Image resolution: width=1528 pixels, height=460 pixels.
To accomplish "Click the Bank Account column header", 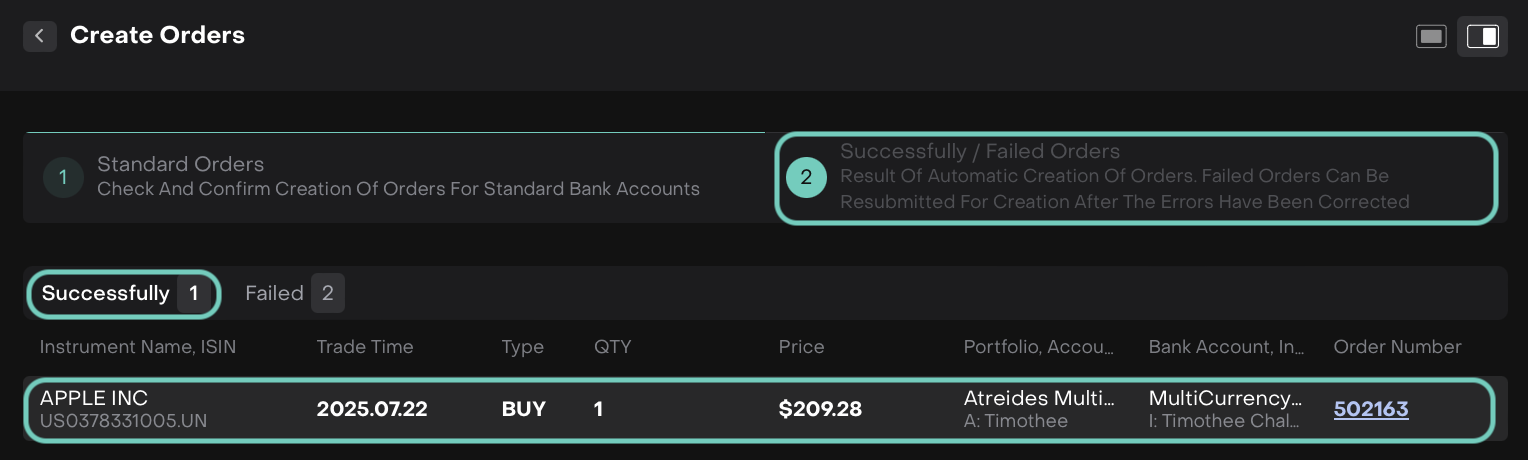I will (x=1226, y=347).
